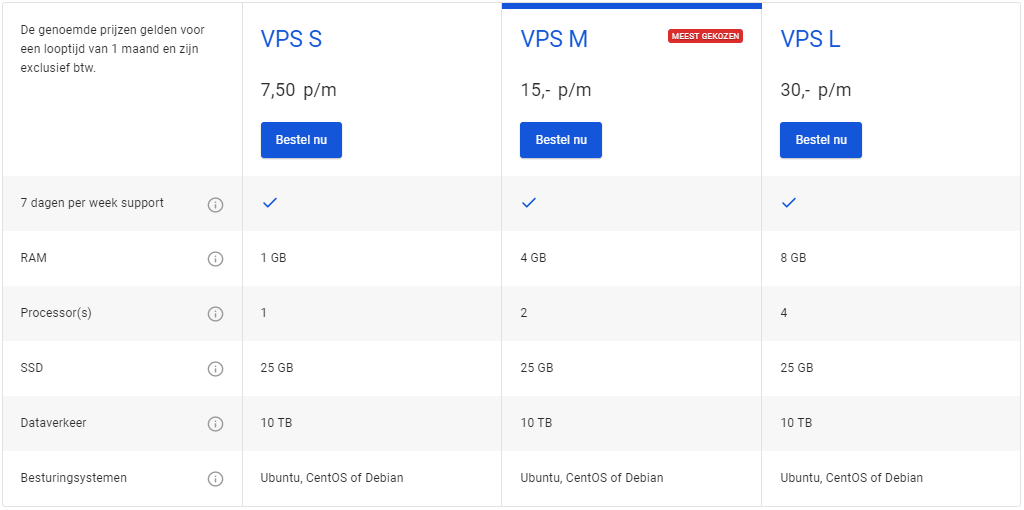Click support checkmark under VPS L
This screenshot has height=510, width=1024.
click(789, 203)
